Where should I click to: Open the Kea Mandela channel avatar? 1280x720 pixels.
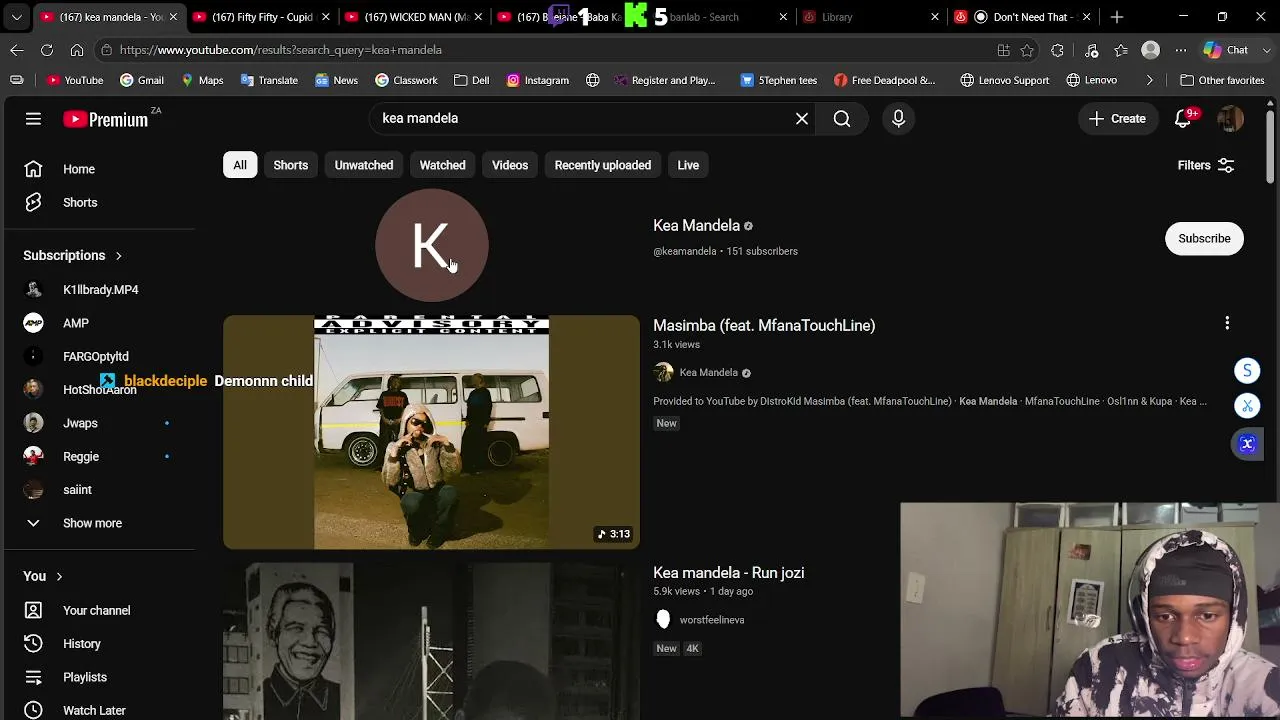[431, 245]
